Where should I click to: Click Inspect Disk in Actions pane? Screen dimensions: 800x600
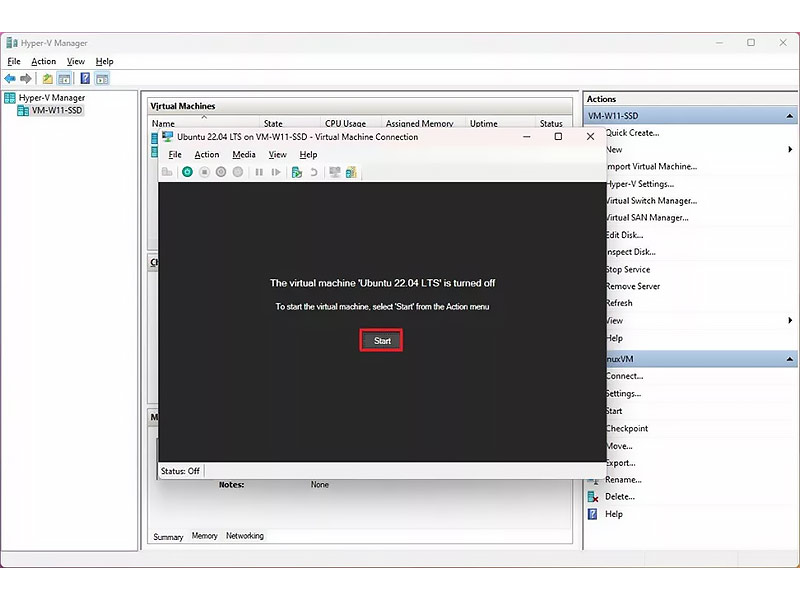point(631,252)
